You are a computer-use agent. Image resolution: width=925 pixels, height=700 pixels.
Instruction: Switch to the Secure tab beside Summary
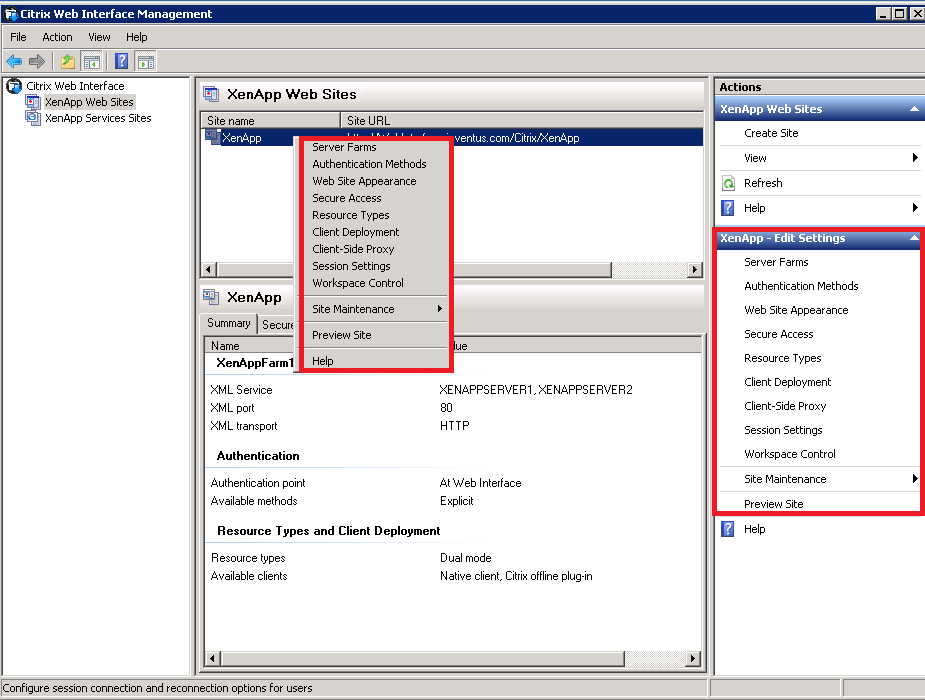pos(277,325)
